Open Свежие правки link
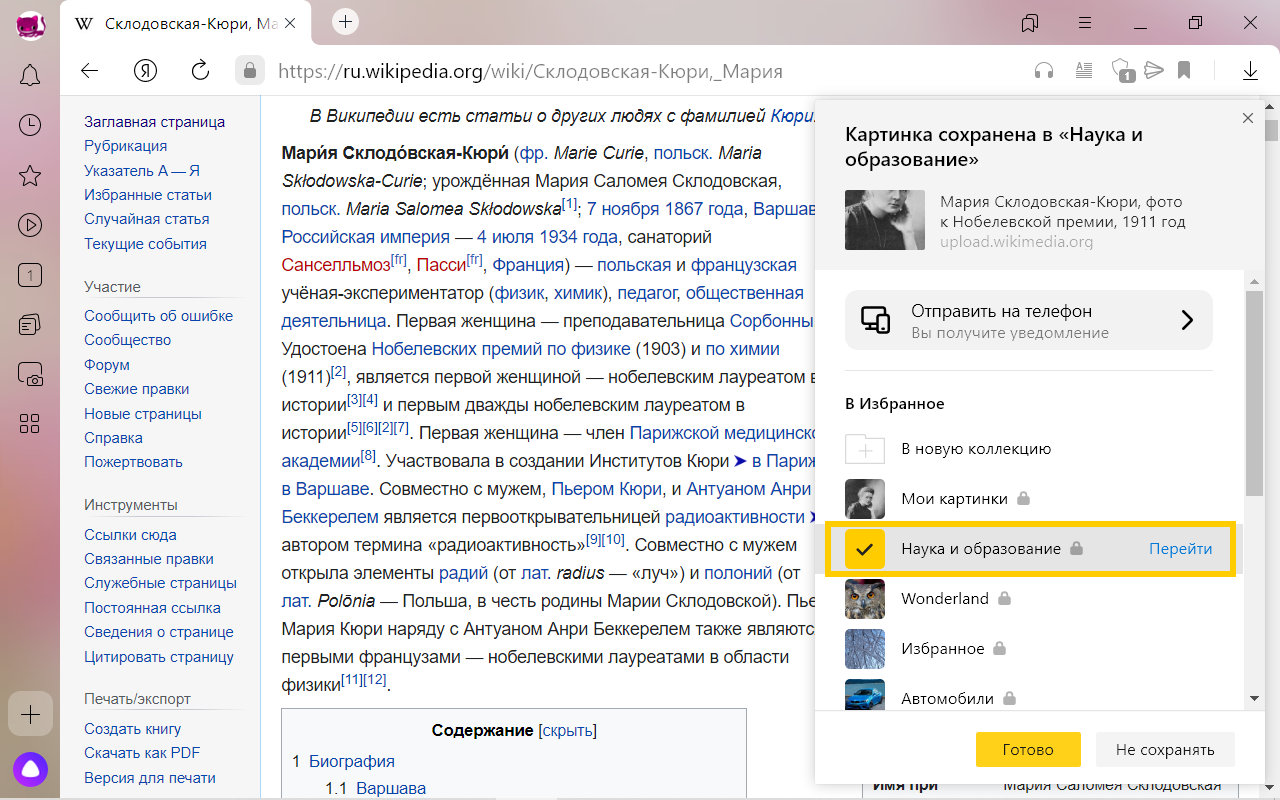1280x800 pixels. 136,389
